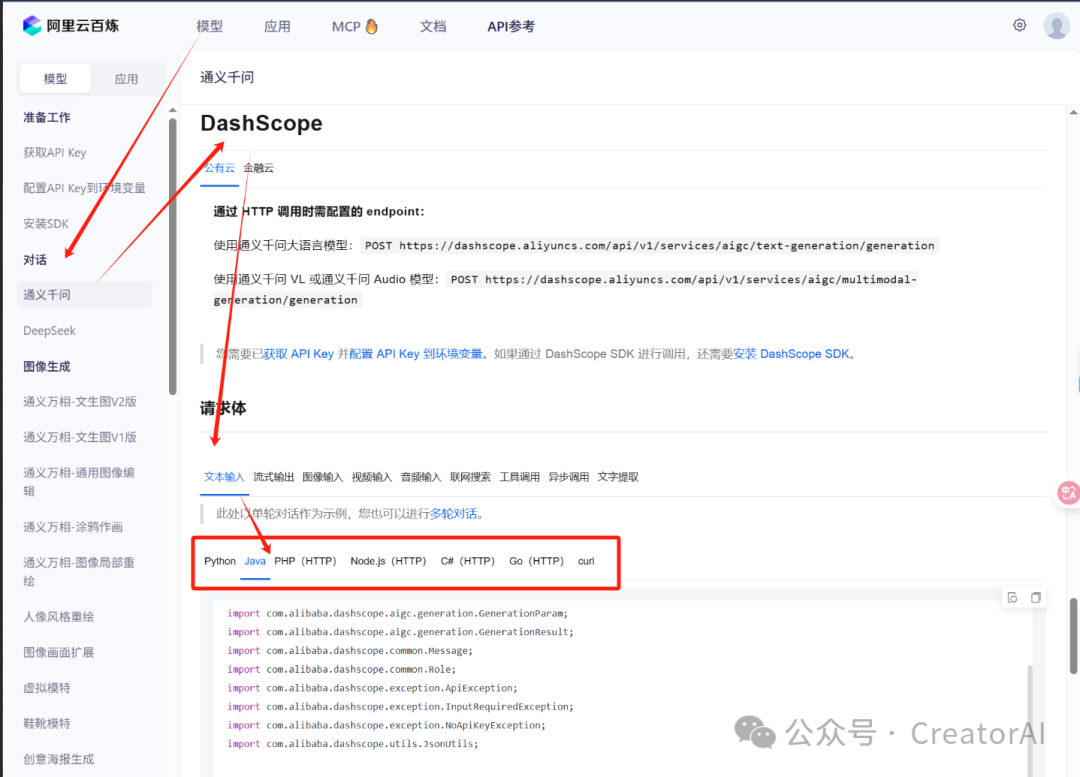This screenshot has width=1080, height=777.
Task: Open the settings gear icon
Action: 1019,25
